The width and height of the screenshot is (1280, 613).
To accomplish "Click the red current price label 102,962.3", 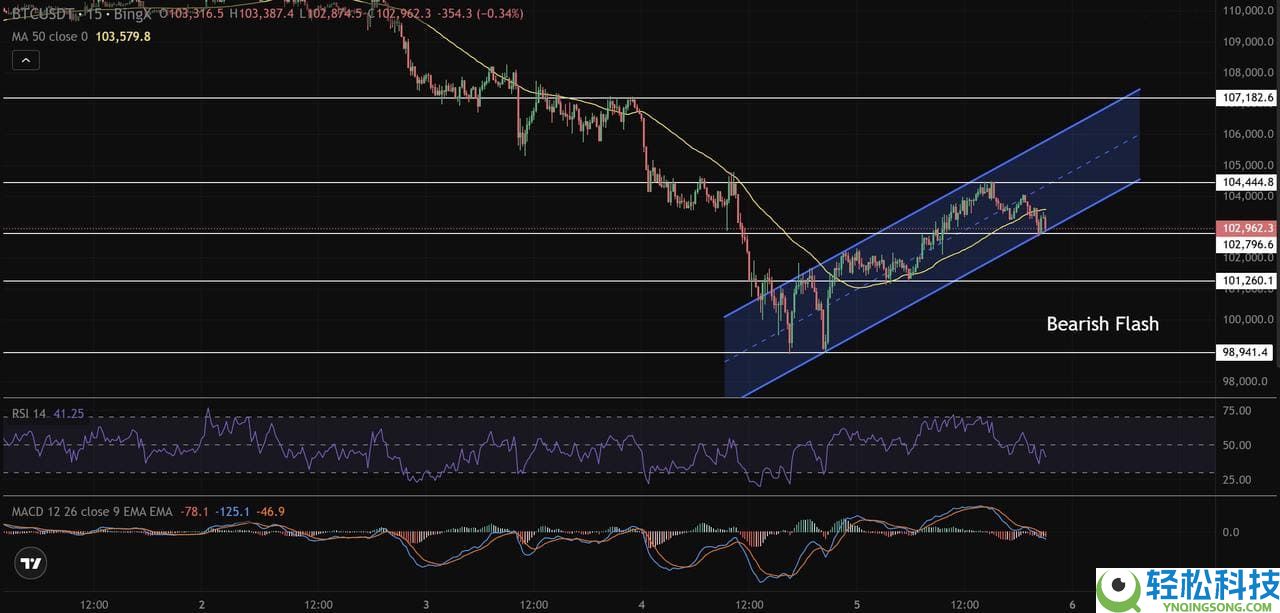I will coord(1247,228).
